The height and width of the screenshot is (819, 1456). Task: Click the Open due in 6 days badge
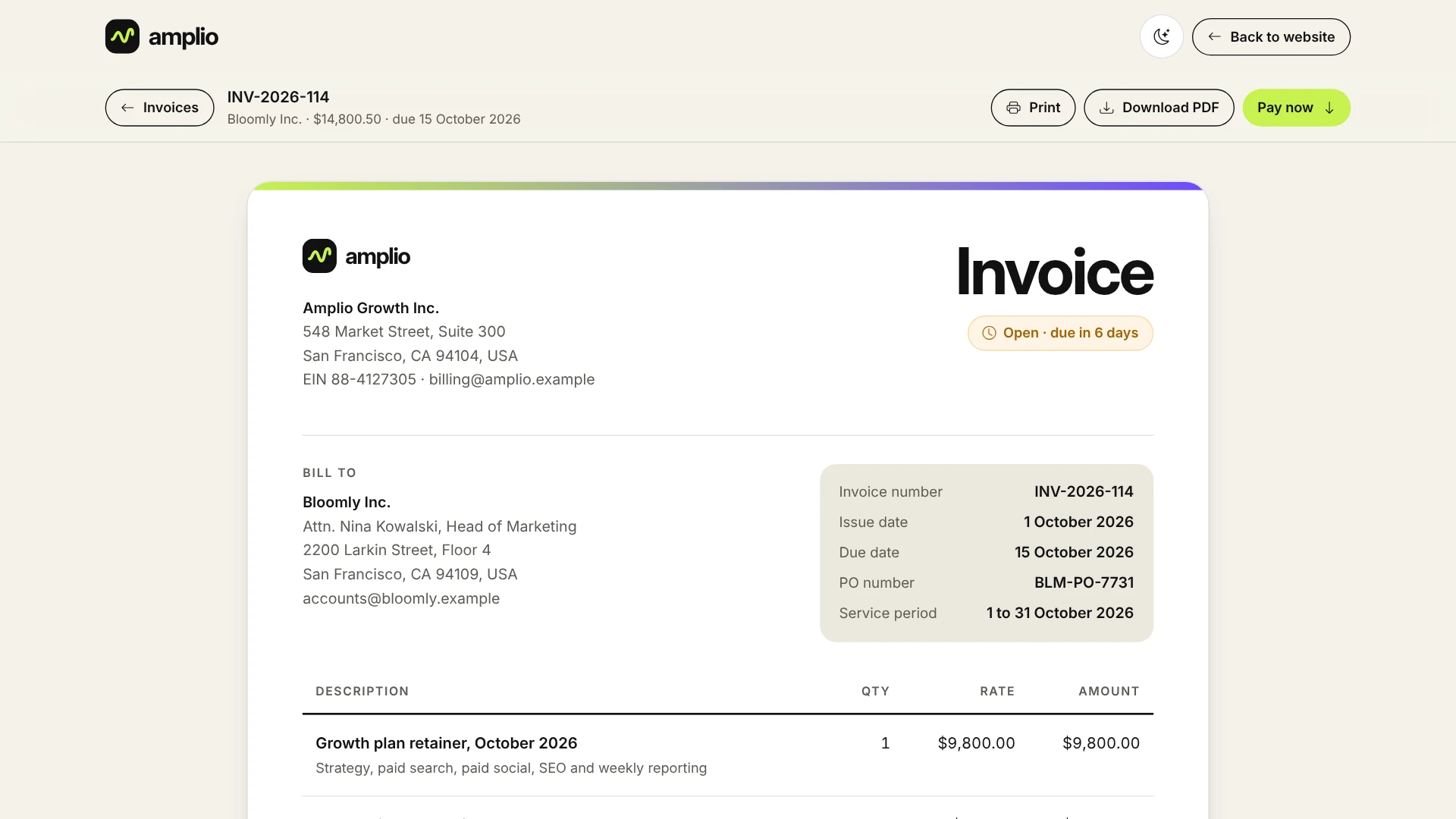(x=1060, y=333)
